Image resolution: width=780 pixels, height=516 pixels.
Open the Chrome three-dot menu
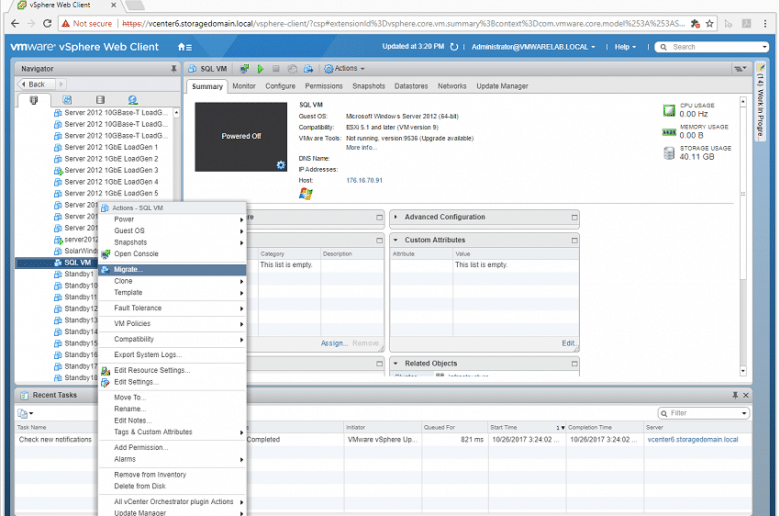765,23
